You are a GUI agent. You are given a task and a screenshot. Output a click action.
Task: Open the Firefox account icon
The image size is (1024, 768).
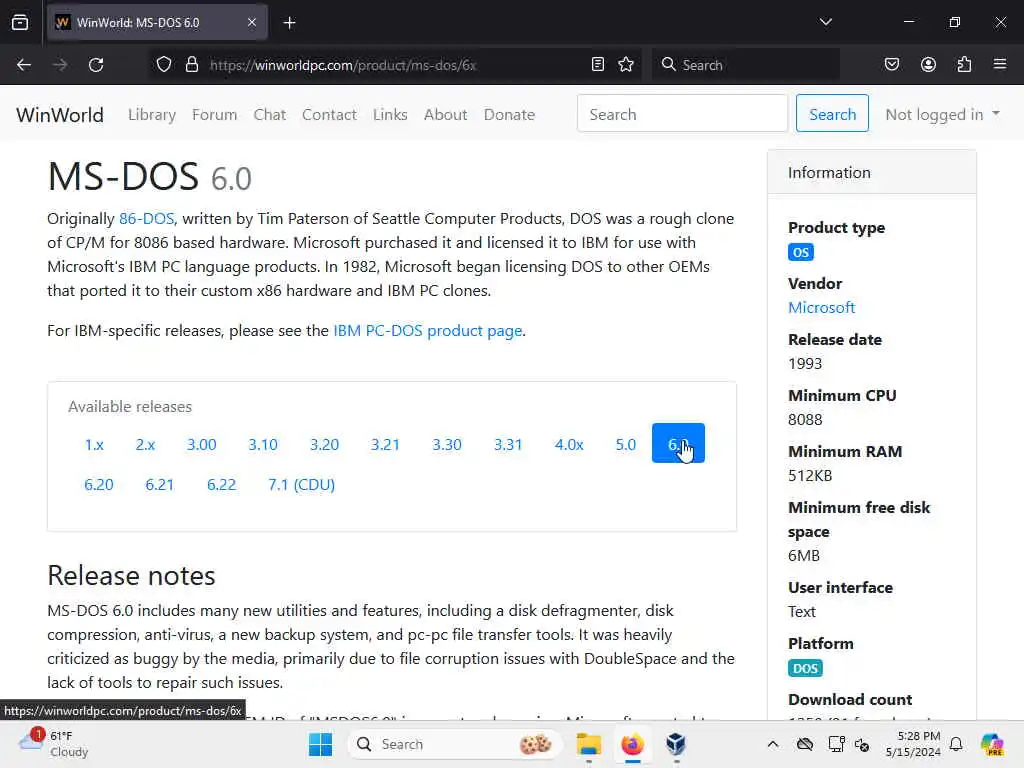click(928, 65)
